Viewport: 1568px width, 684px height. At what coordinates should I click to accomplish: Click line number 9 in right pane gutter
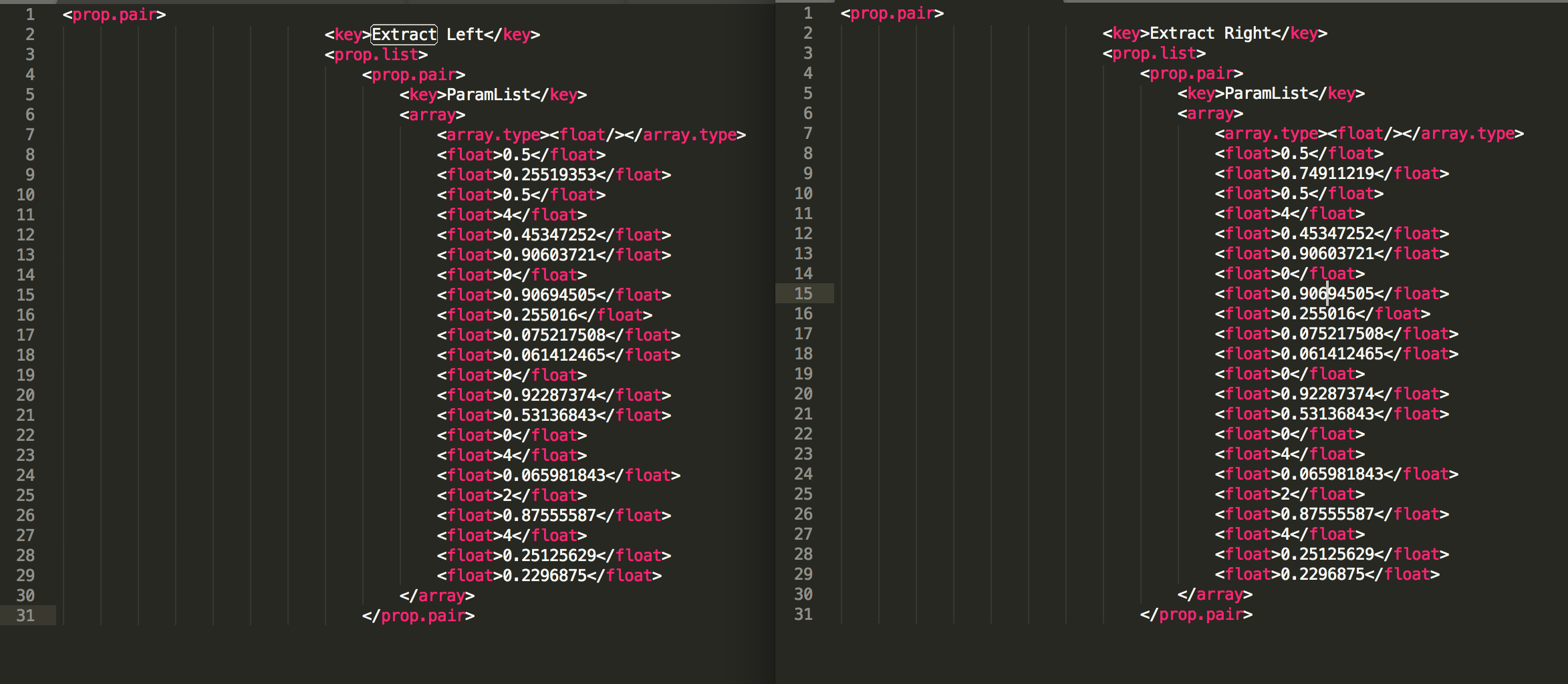pyautogui.click(x=808, y=173)
